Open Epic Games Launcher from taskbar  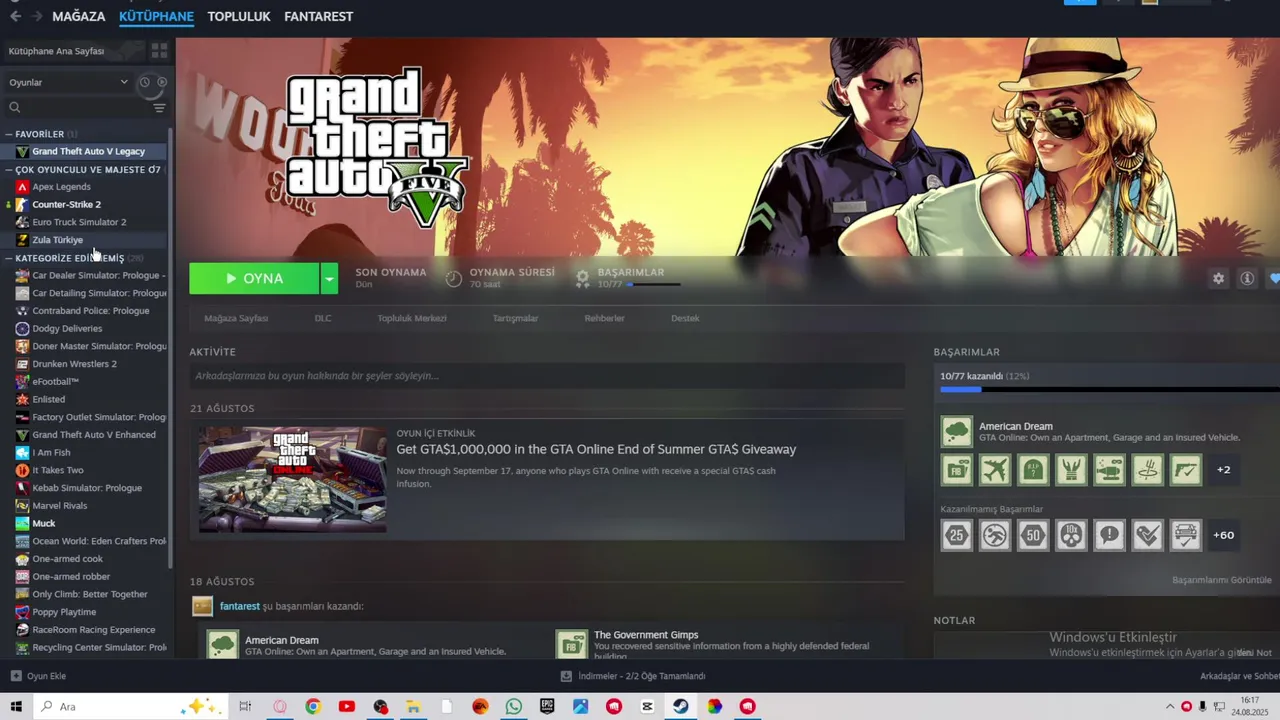point(547,706)
